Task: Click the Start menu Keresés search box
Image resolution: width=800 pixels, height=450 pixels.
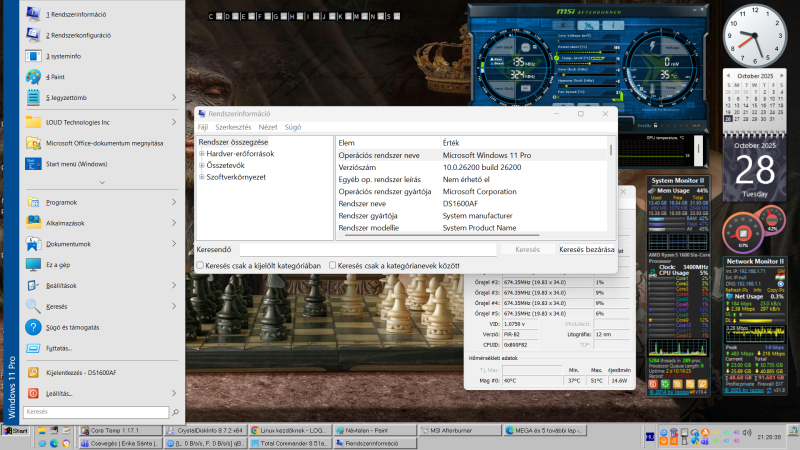Action: pyautogui.click(x=96, y=412)
